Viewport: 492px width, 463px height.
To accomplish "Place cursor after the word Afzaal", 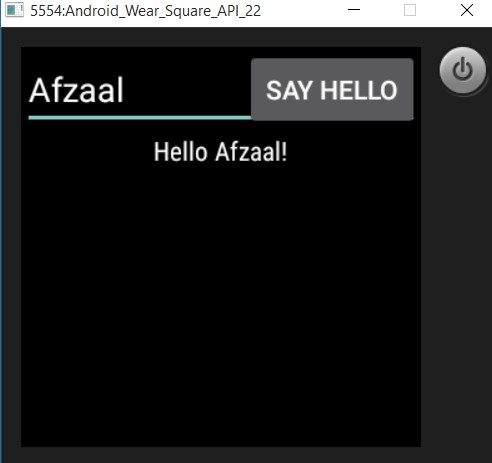I will [125, 90].
